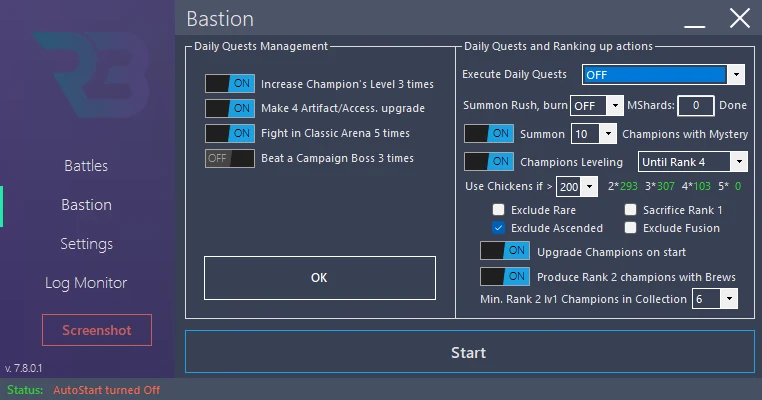Viewport: 762px width, 400px height.
Task: Enable Beat a Campaign Boss toggle
Action: (229, 158)
